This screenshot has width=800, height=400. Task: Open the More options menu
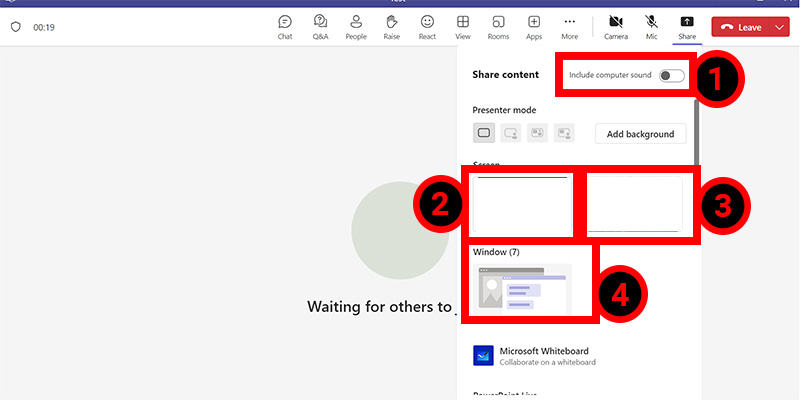[x=569, y=26]
